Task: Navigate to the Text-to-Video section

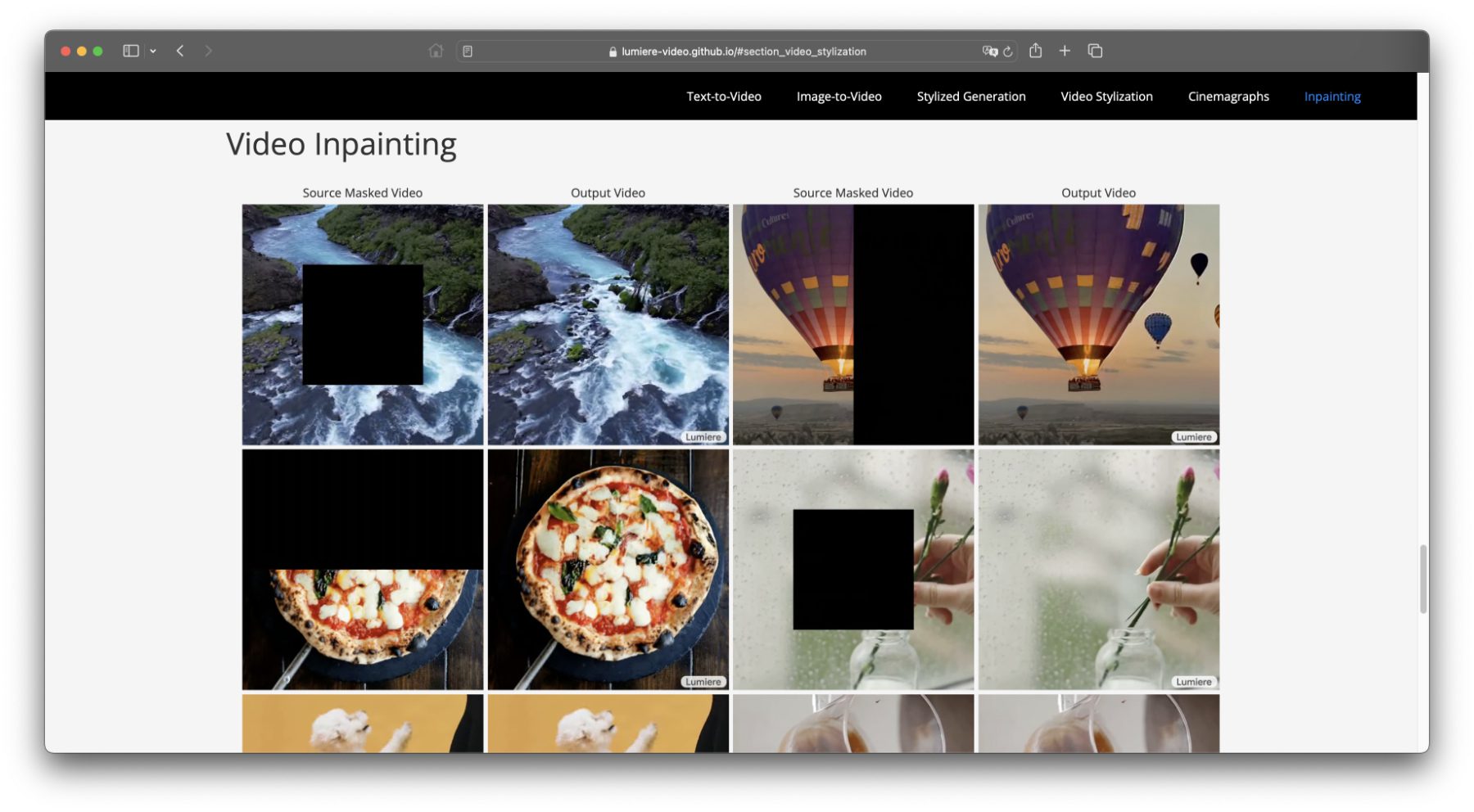Action: click(x=723, y=97)
